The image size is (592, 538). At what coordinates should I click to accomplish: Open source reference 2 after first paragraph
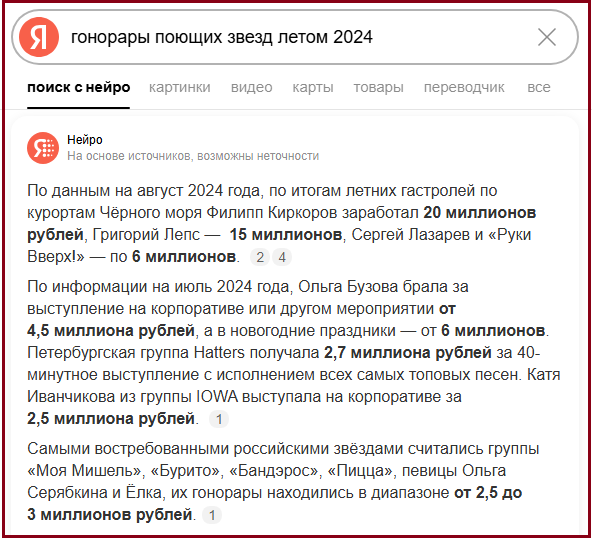click(260, 257)
